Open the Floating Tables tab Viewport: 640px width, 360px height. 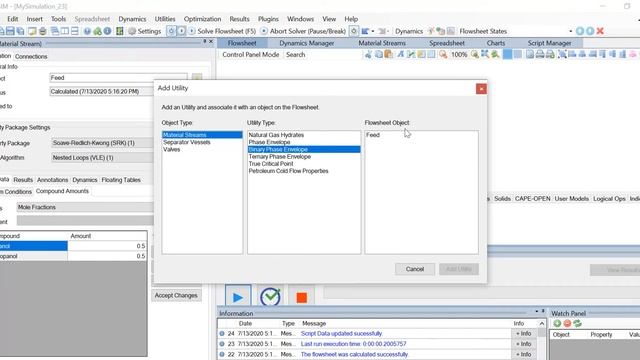pyautogui.click(x=121, y=180)
